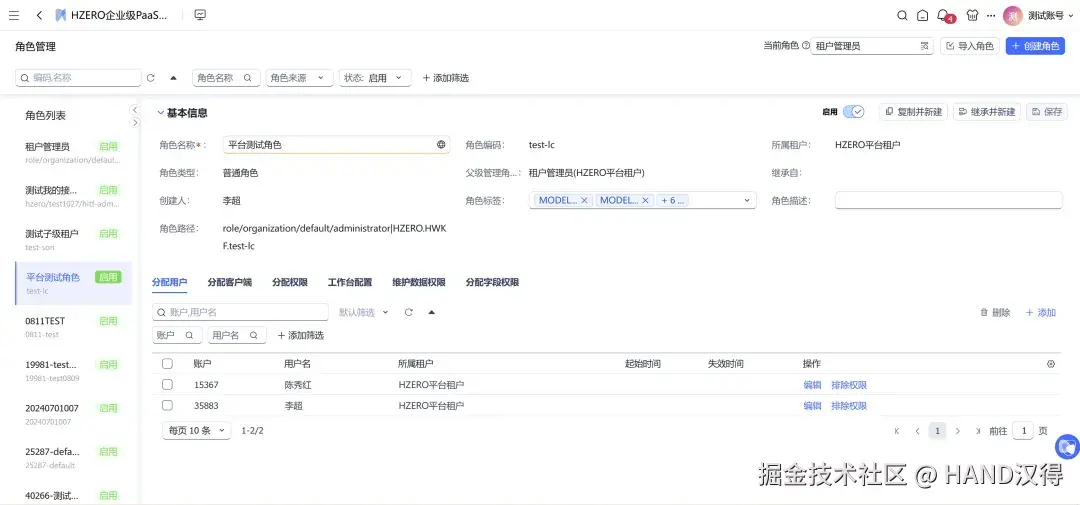Click the 复制并新建 button
Screen dimensions: 1080x505
pos(914,112)
